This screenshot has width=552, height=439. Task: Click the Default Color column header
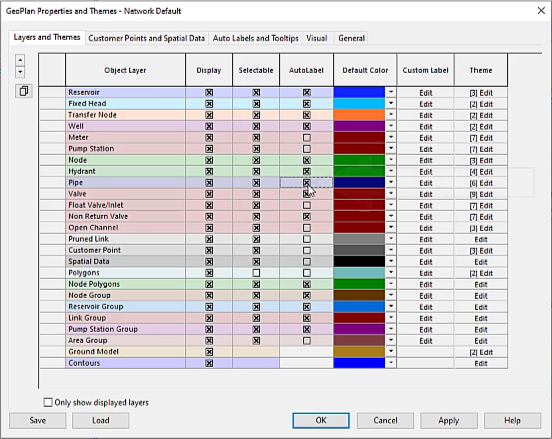[365, 70]
